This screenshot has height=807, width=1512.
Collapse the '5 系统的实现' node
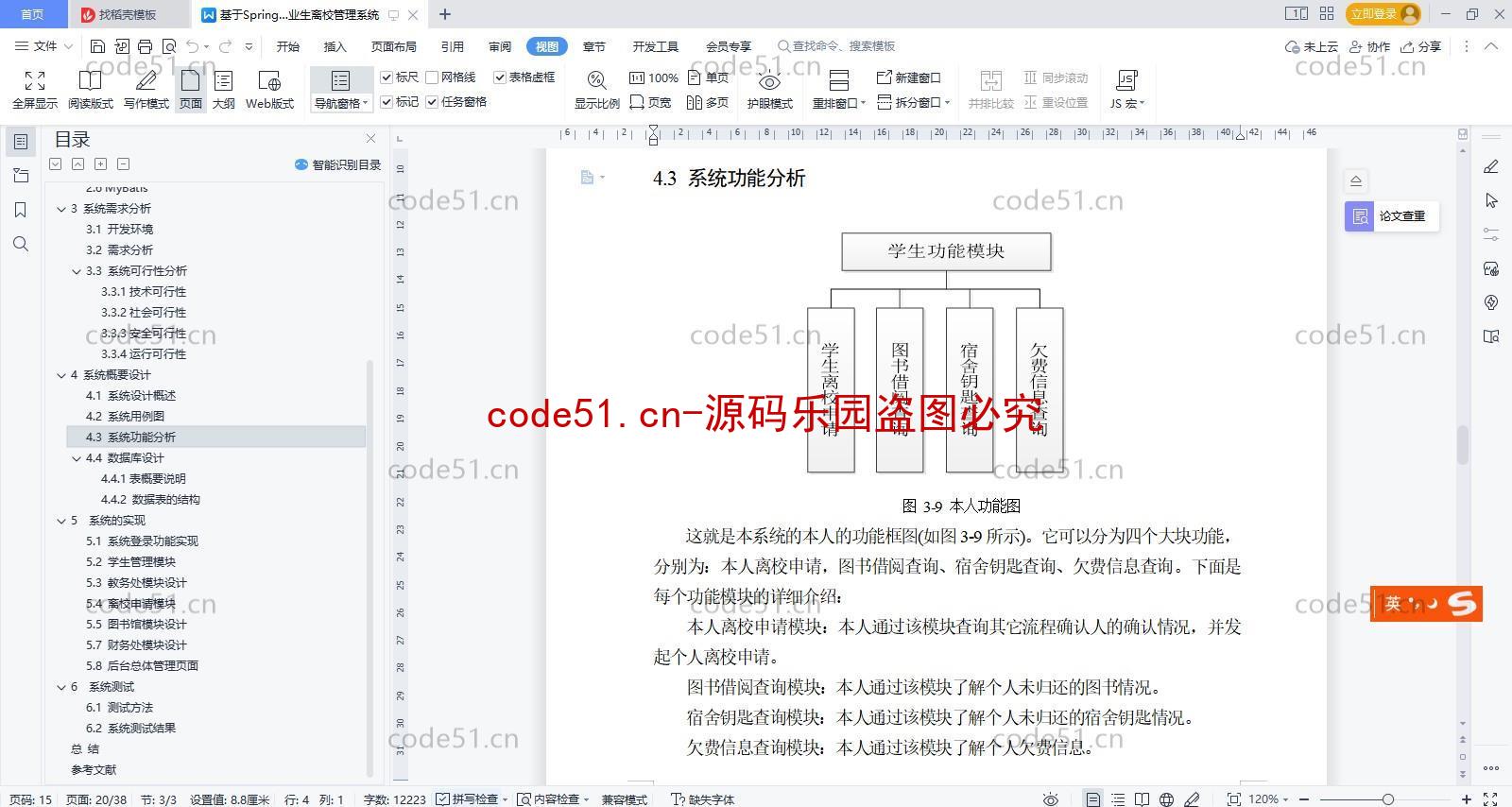tap(61, 521)
